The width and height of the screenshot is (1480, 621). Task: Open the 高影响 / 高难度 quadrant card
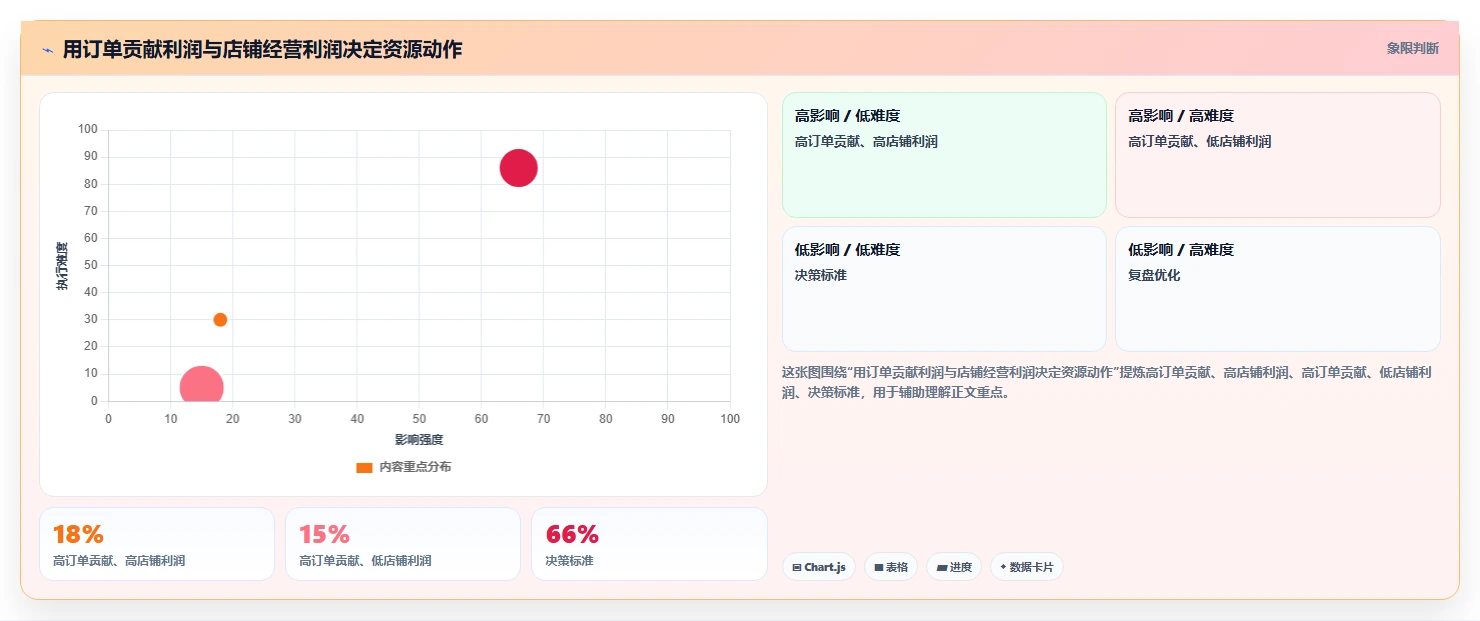(1277, 155)
